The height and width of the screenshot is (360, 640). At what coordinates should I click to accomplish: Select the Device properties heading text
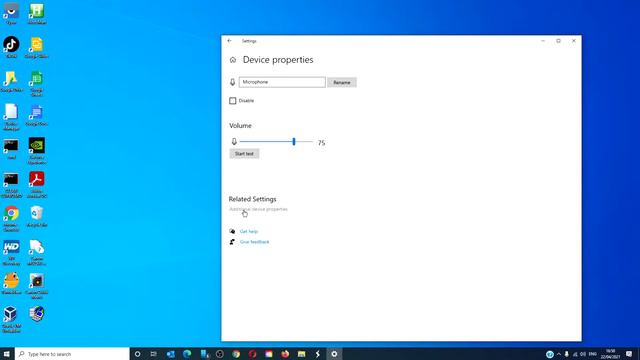[278, 60]
